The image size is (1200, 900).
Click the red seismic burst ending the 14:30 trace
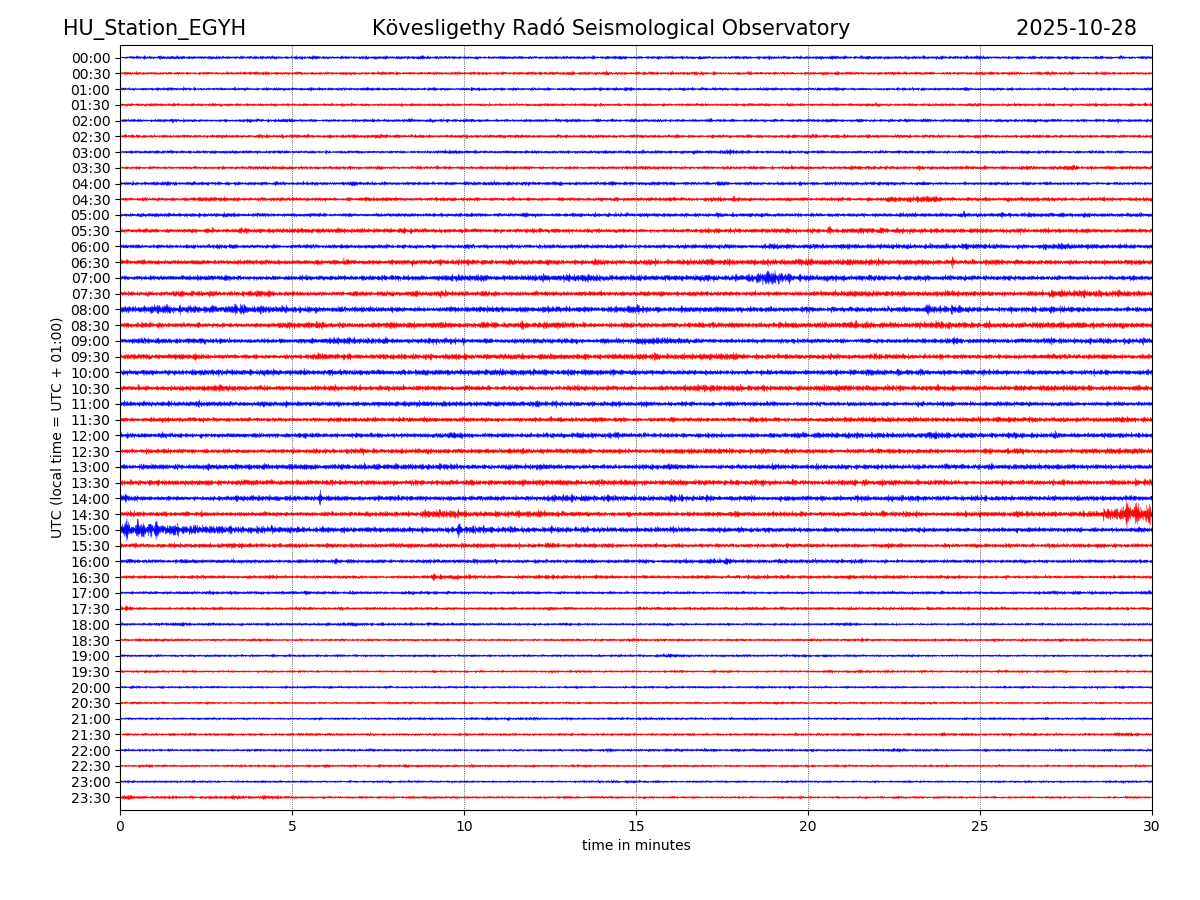1130,514
